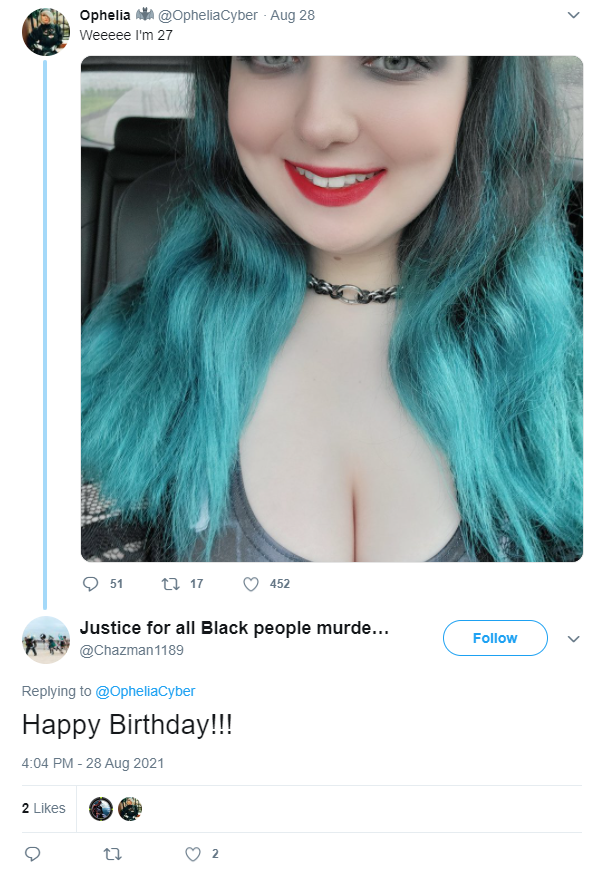Expand options menu for Ophelia's tweet
This screenshot has width=605, height=876.
[x=573, y=15]
